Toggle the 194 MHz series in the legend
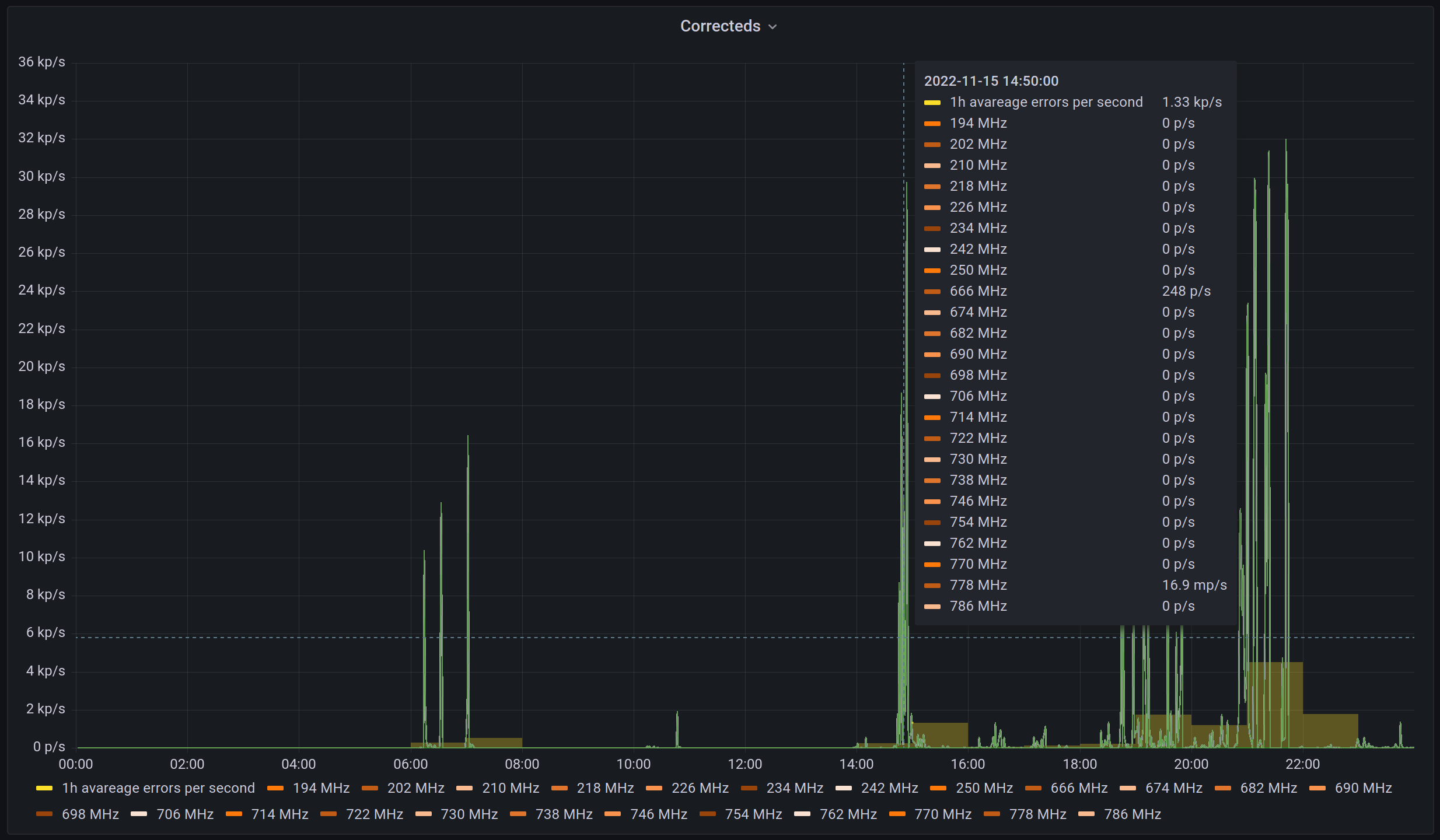This screenshot has width=1440, height=840. pos(321,787)
